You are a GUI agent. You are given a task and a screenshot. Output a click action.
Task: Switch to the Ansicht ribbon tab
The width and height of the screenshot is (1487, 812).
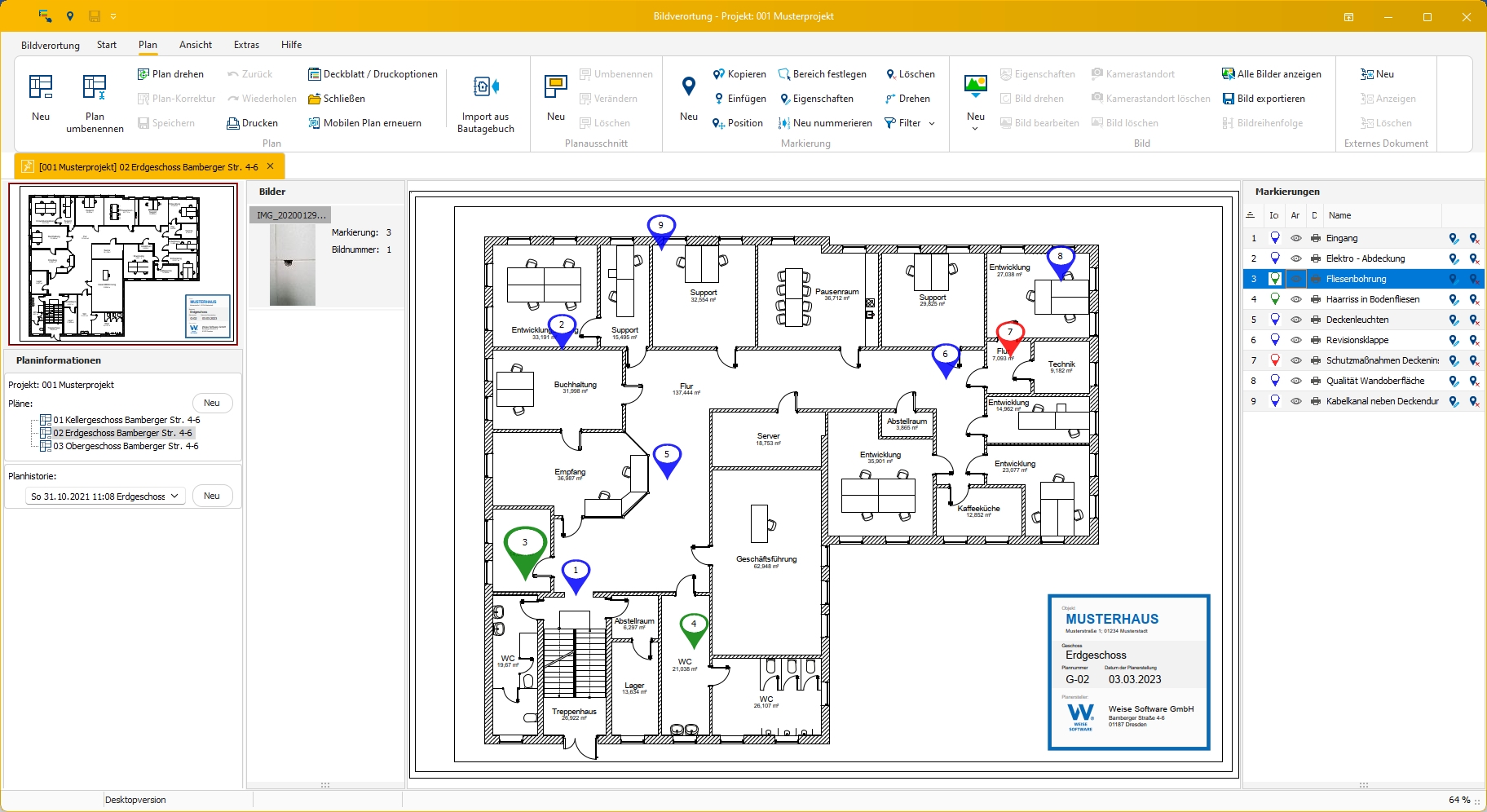point(196,45)
